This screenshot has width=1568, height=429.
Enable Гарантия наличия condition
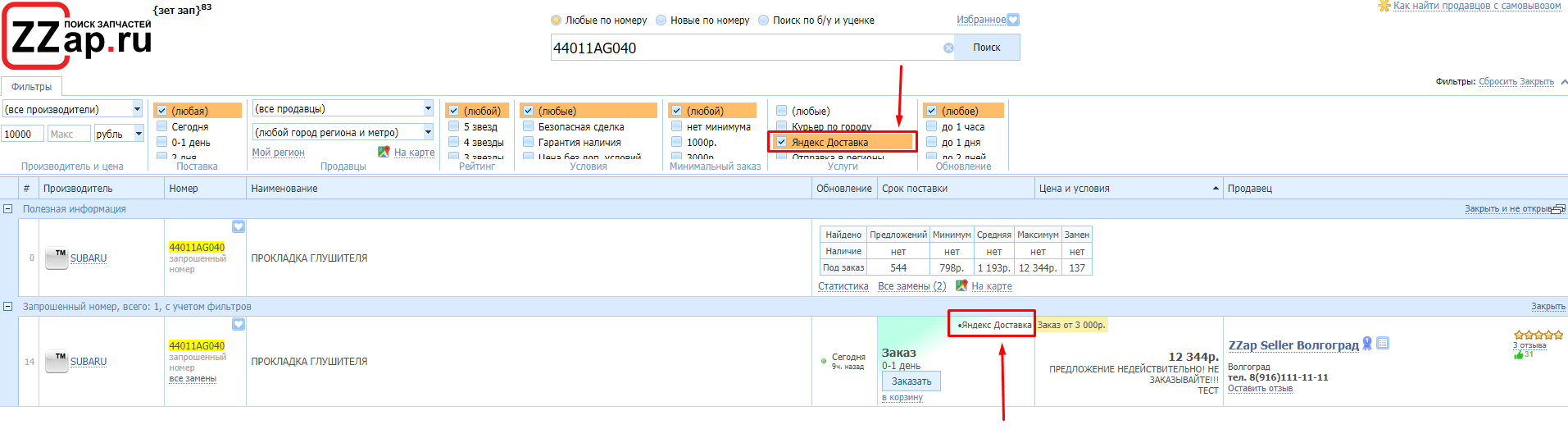coord(529,142)
